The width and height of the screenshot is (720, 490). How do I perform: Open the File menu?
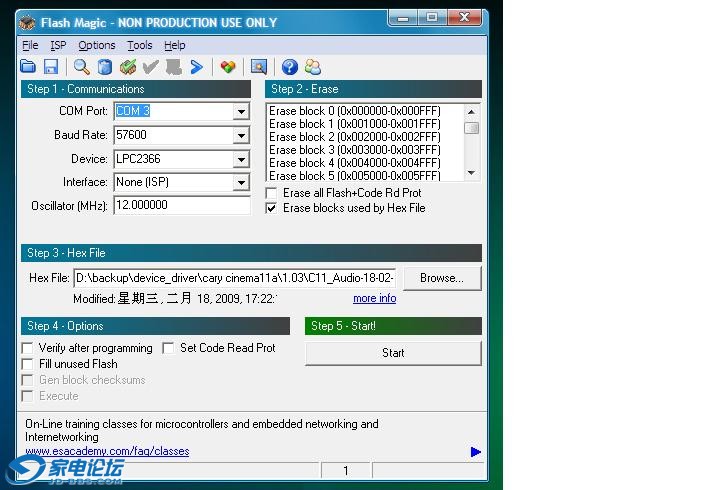pyautogui.click(x=30, y=45)
